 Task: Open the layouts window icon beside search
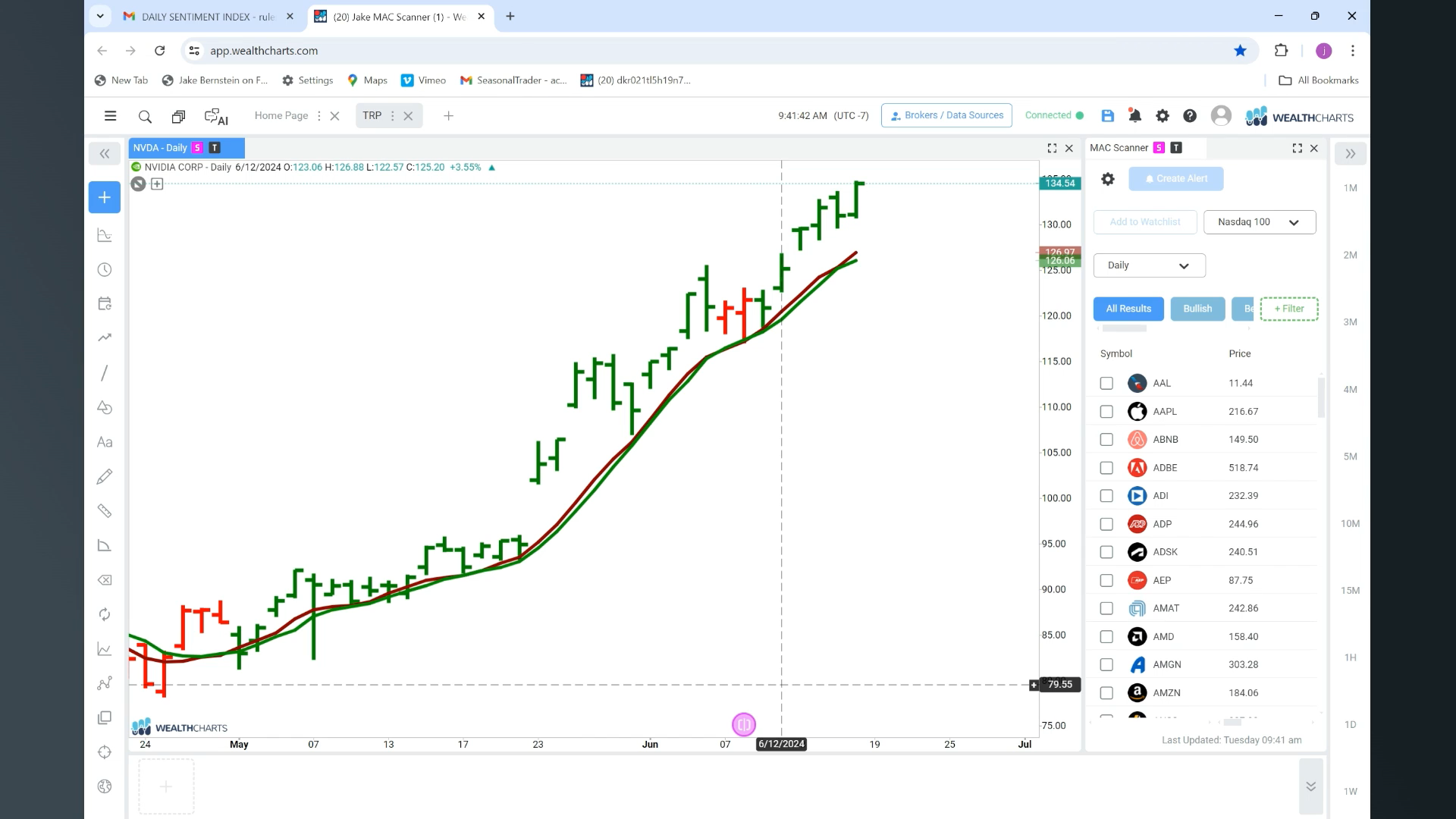(178, 117)
